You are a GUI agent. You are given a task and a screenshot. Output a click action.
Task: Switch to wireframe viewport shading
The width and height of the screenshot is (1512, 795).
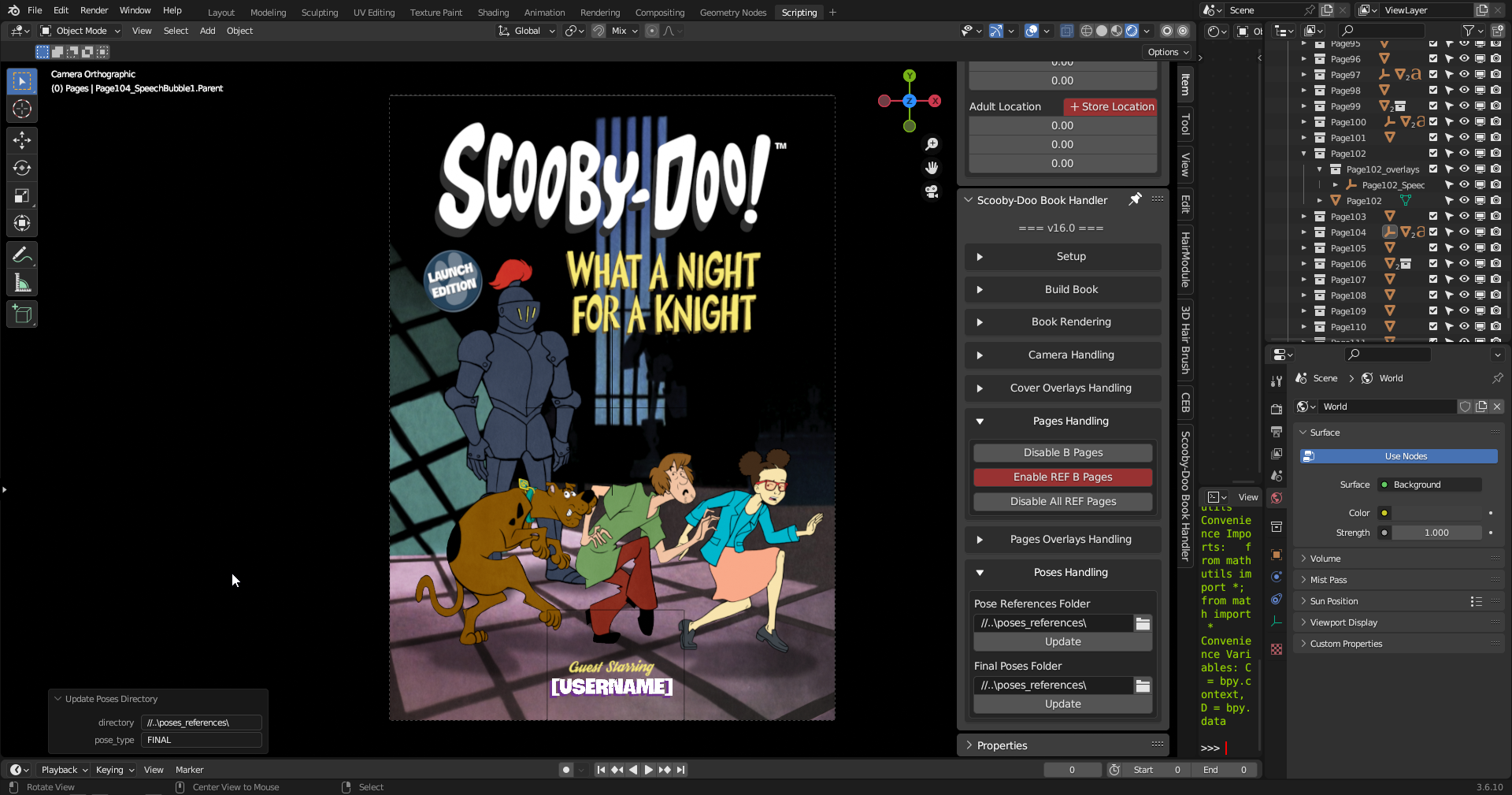pos(1087,31)
